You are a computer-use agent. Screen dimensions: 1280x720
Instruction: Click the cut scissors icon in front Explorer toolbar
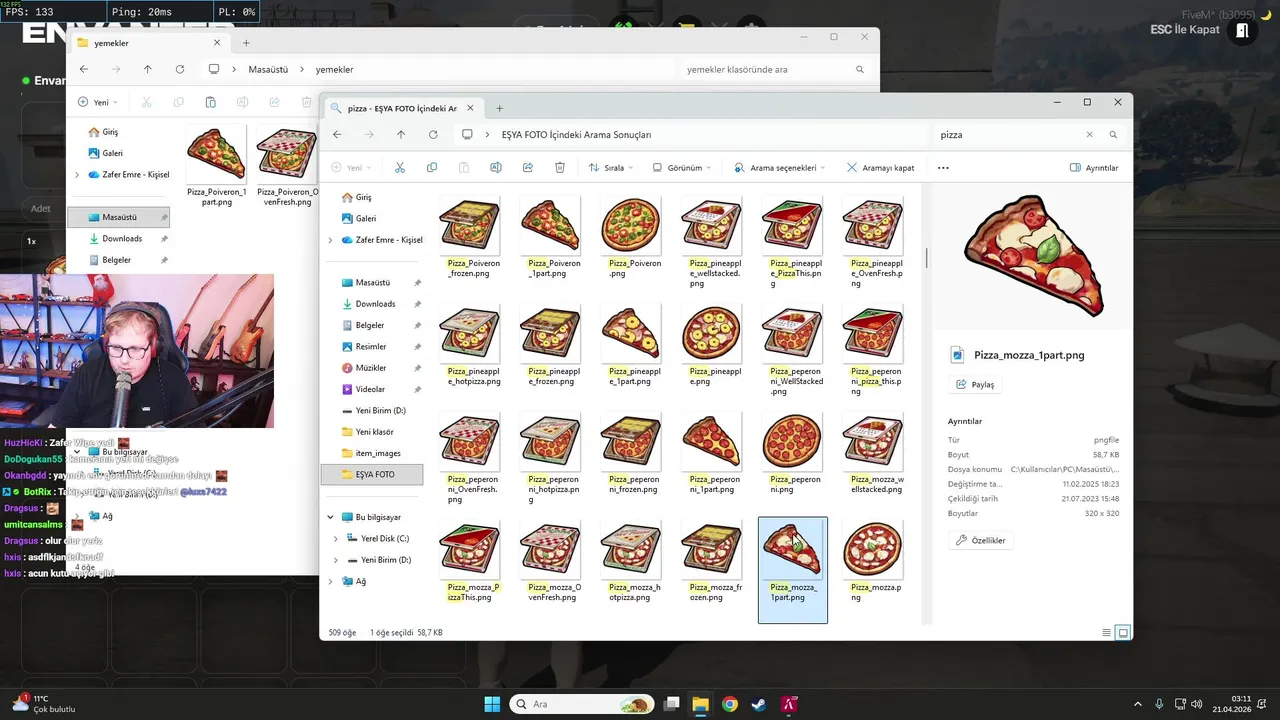coord(400,168)
